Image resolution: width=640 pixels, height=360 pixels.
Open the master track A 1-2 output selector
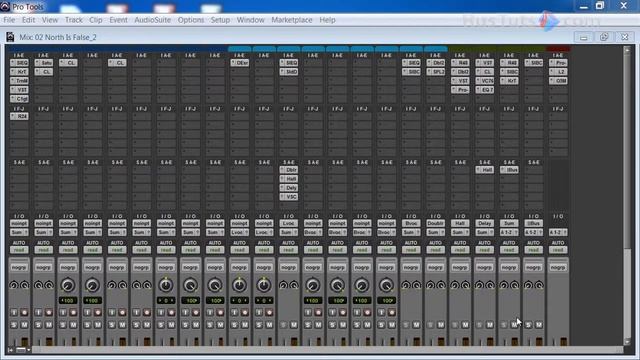tap(558, 232)
